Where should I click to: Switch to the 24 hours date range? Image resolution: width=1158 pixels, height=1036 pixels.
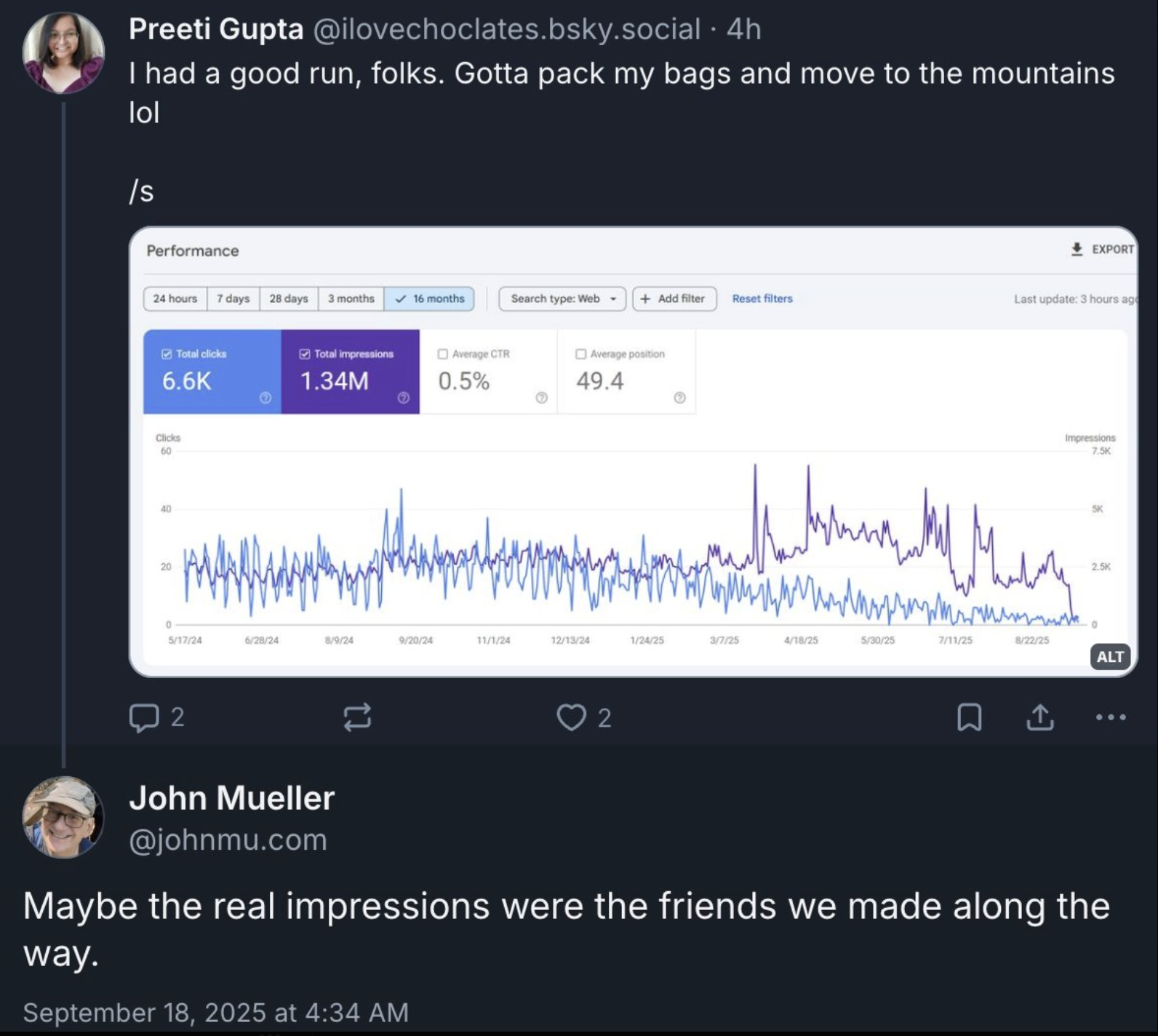click(175, 298)
